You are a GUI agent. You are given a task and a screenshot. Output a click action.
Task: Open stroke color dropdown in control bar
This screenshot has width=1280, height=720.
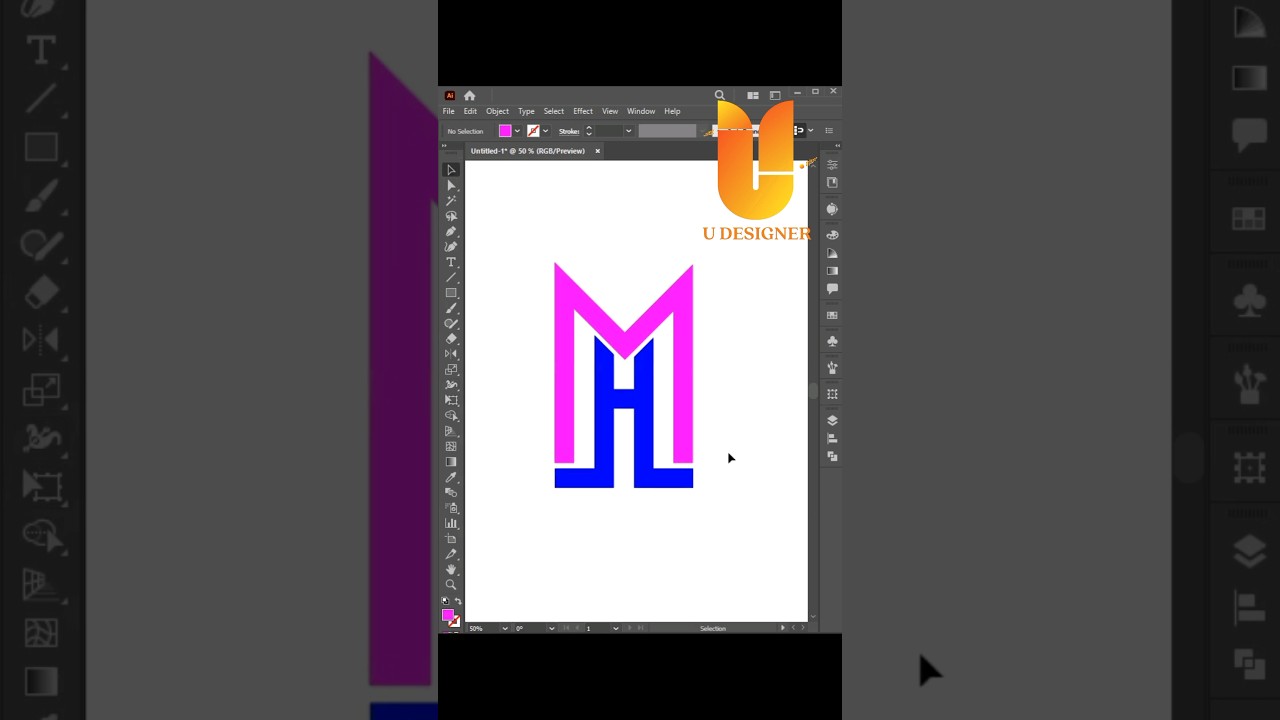(x=545, y=131)
